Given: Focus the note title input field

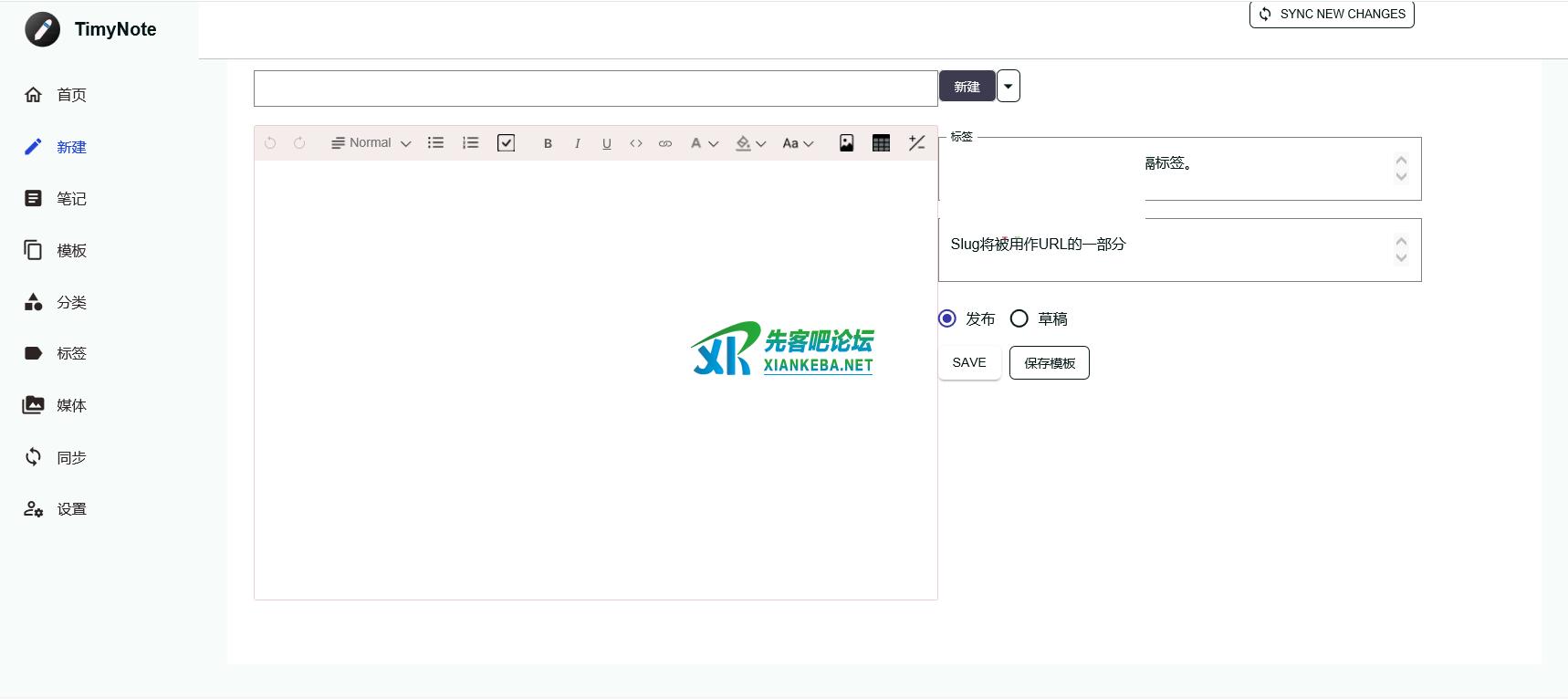Looking at the screenshot, I should point(596,89).
